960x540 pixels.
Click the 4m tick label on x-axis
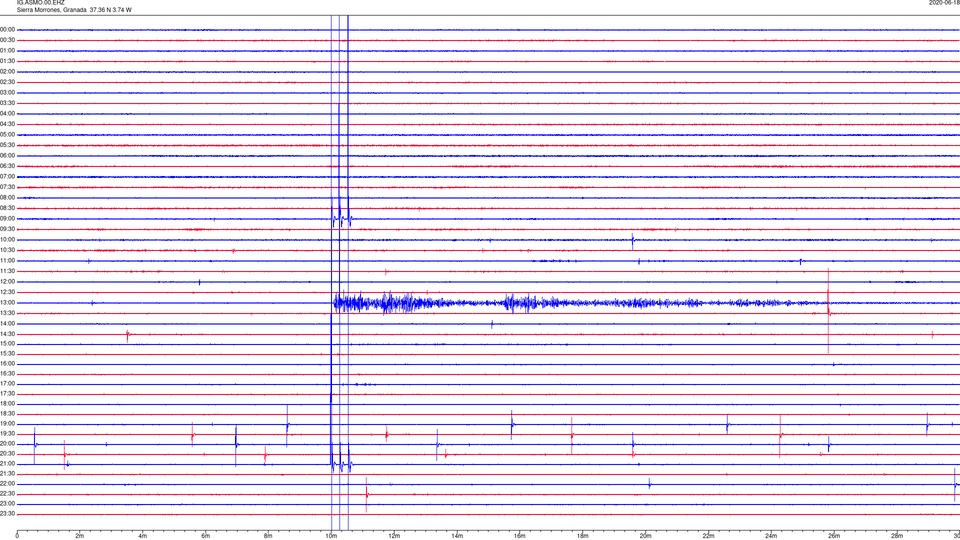(143, 536)
